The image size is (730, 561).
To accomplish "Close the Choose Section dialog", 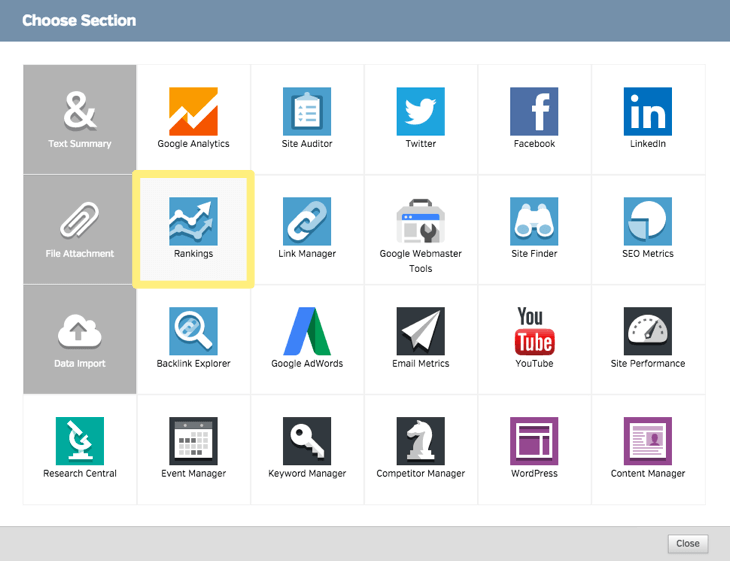I will click(x=688, y=543).
